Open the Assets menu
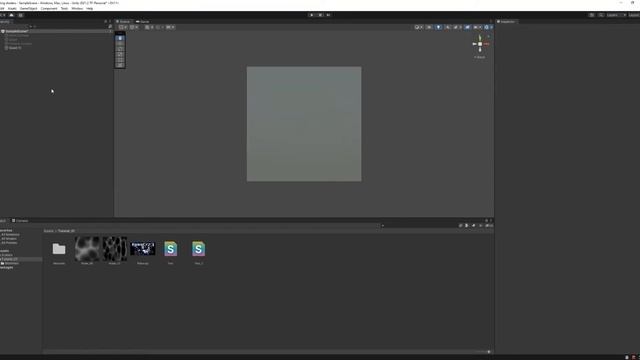The image size is (640, 360). (x=12, y=8)
